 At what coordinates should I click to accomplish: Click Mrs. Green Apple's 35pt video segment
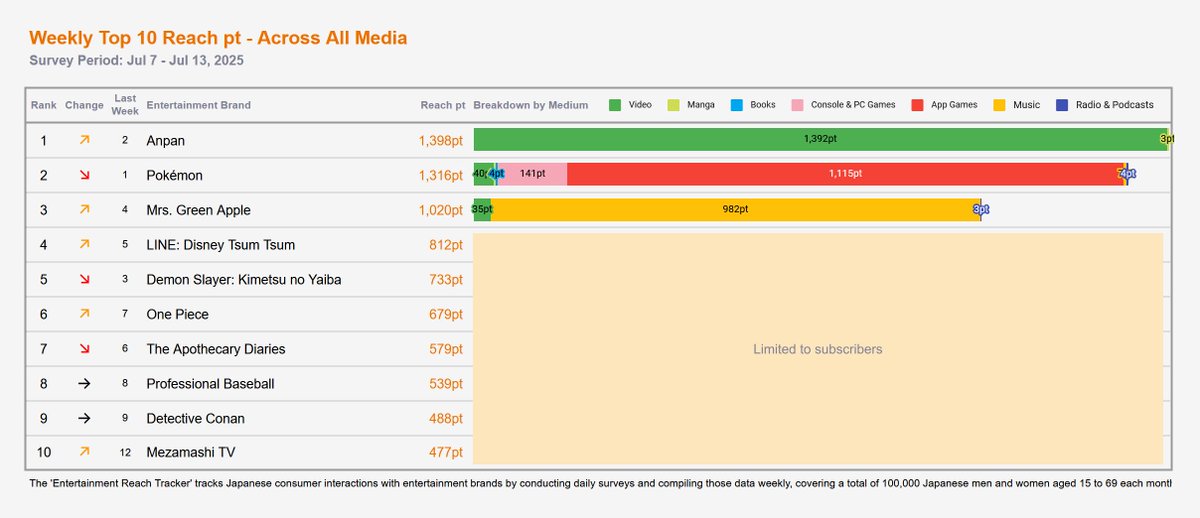pos(482,209)
